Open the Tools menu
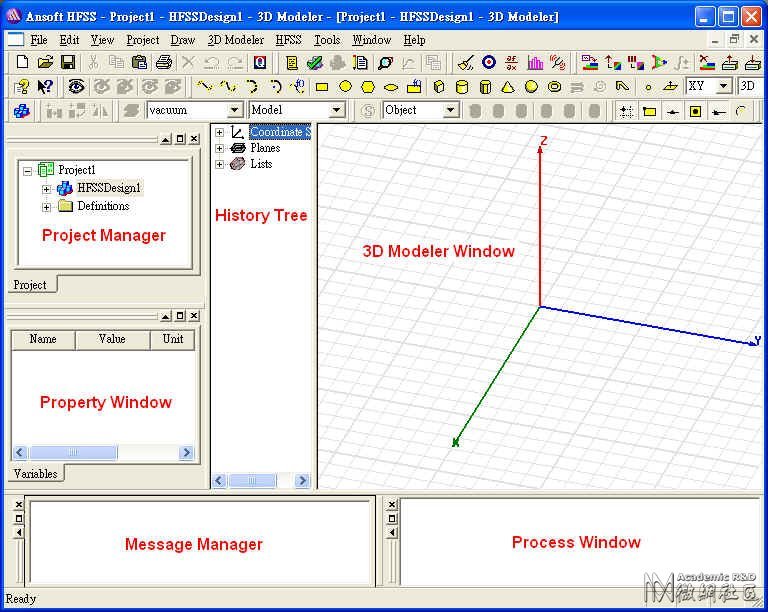This screenshot has height=612, width=768. click(327, 40)
